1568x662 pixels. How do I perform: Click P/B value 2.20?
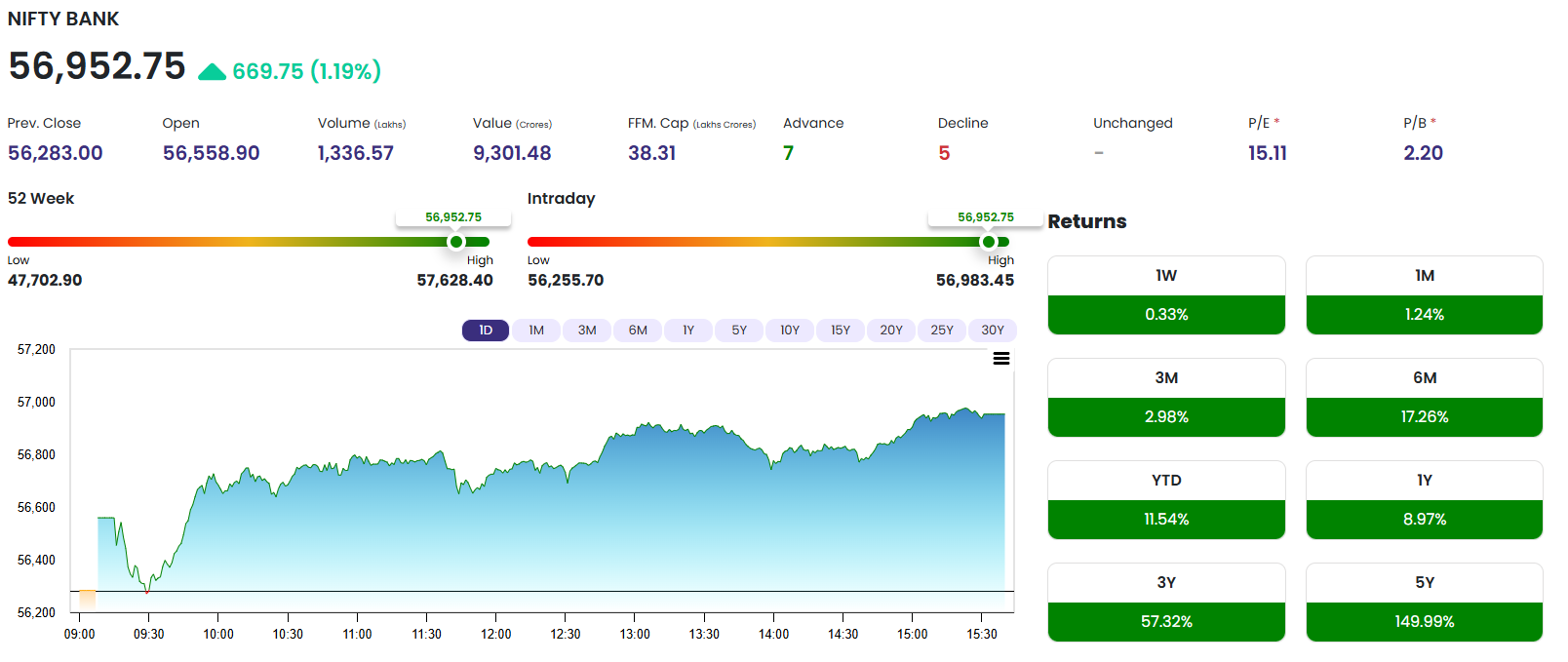click(x=1423, y=153)
